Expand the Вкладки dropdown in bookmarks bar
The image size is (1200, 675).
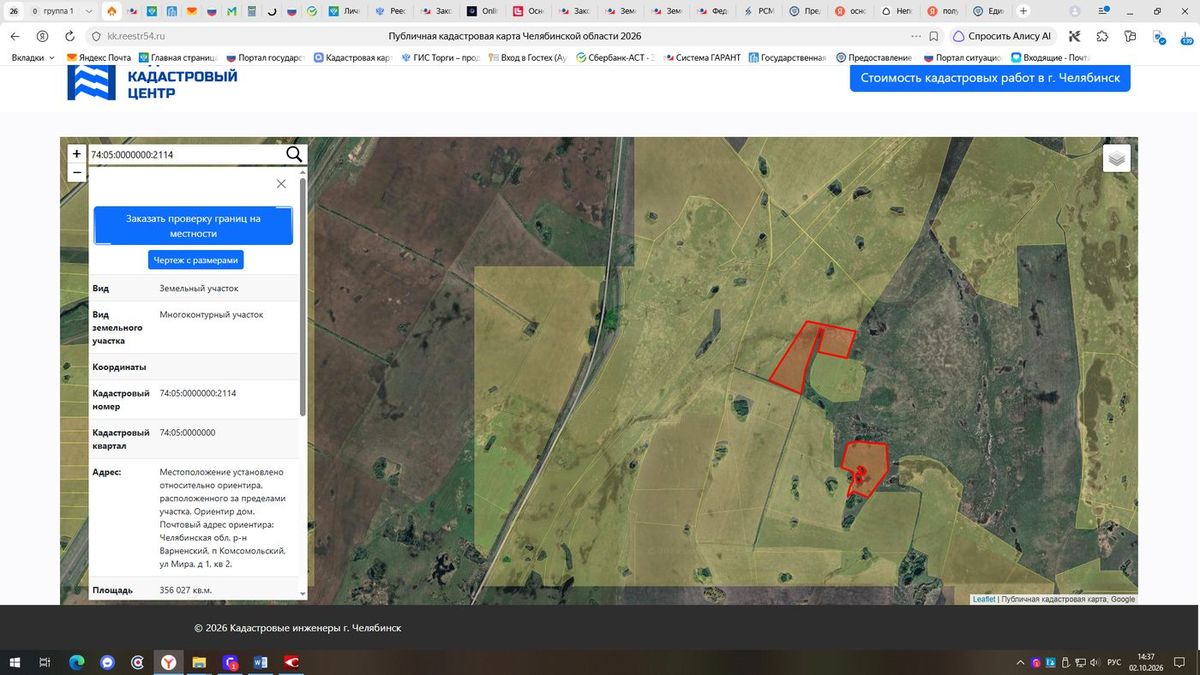[33, 58]
